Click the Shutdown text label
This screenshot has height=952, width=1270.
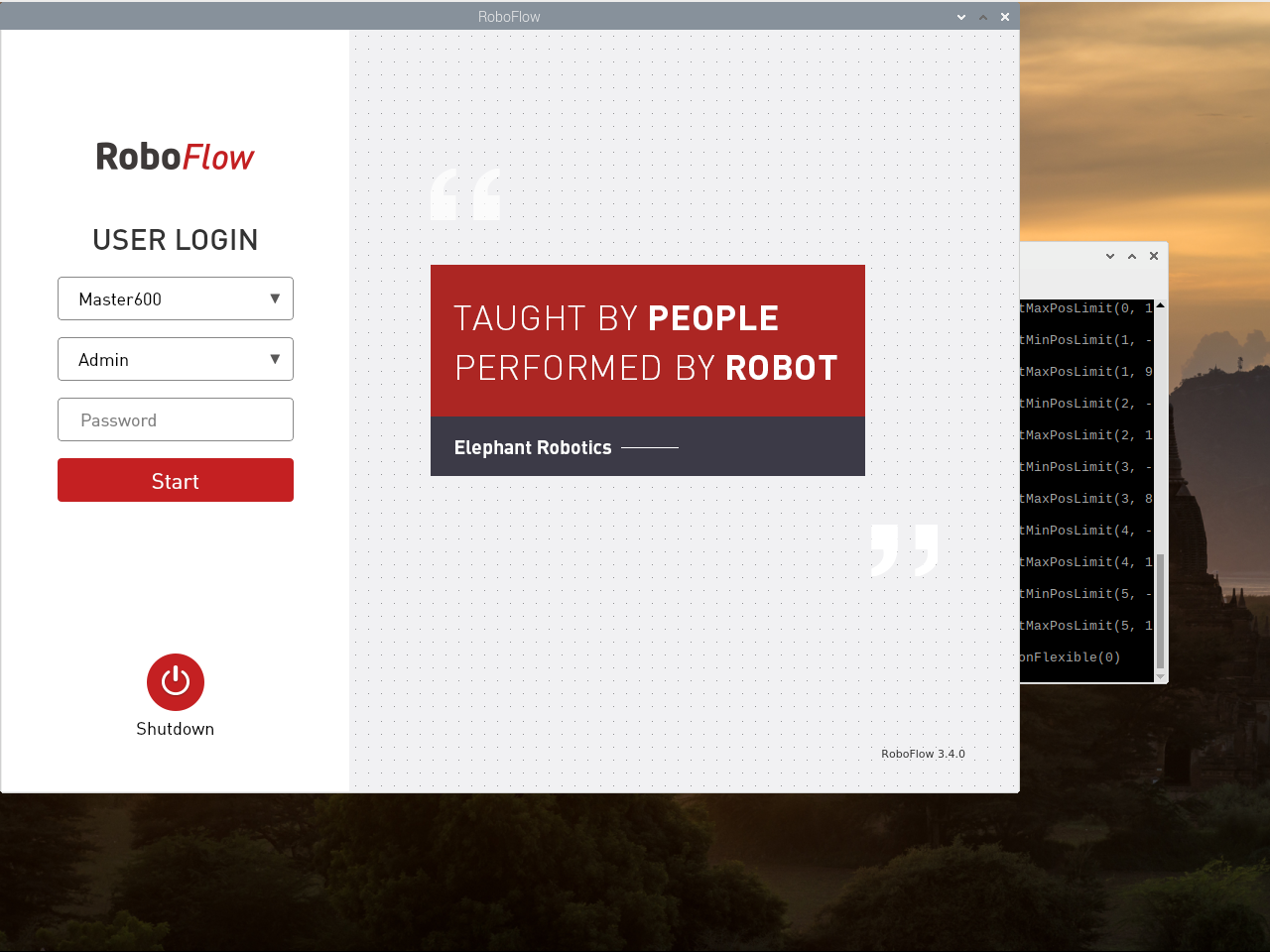(x=176, y=729)
